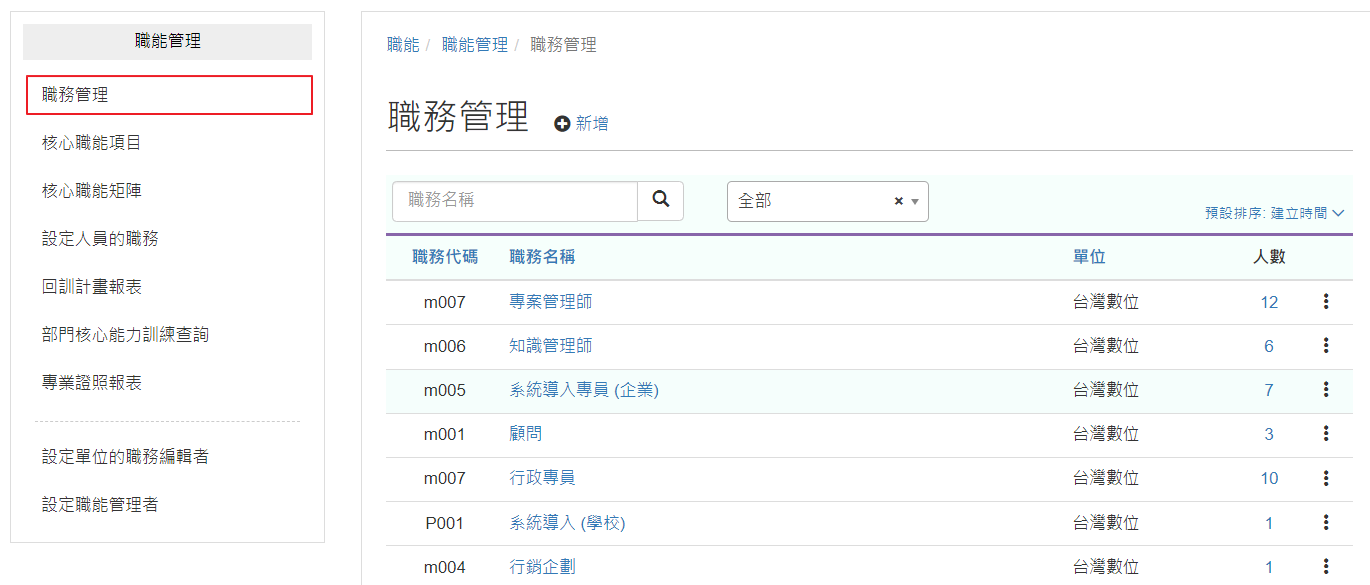This screenshot has width=1370, height=585.
Task: Click the plus icon to add 新增
Action: pyautogui.click(x=563, y=124)
